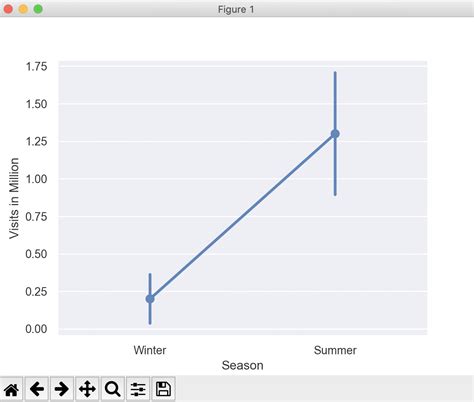Click the Summer data point marker
Viewport: 474px width, 402px height.
[335, 134]
